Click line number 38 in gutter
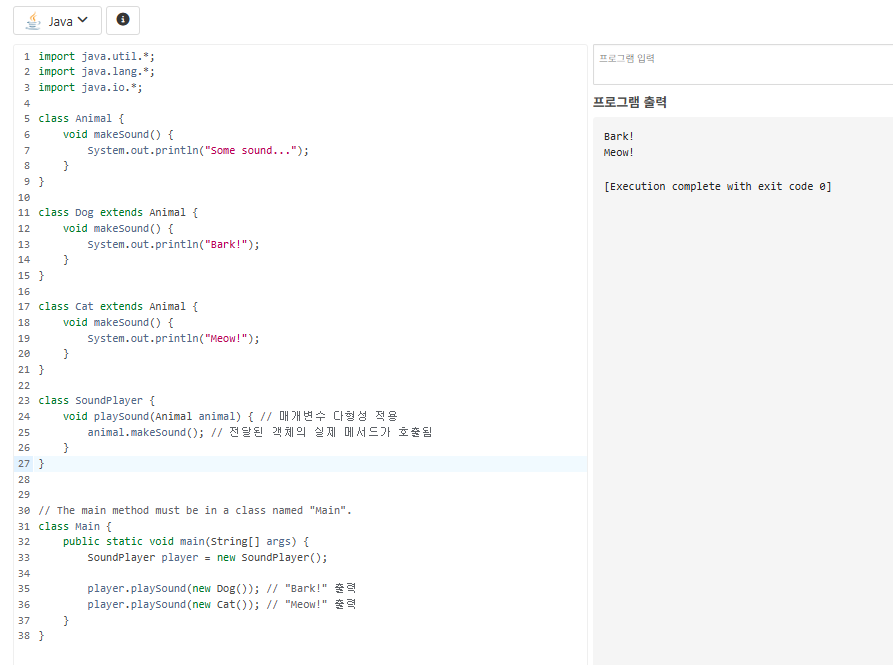The width and height of the screenshot is (893, 665). [x=24, y=635]
